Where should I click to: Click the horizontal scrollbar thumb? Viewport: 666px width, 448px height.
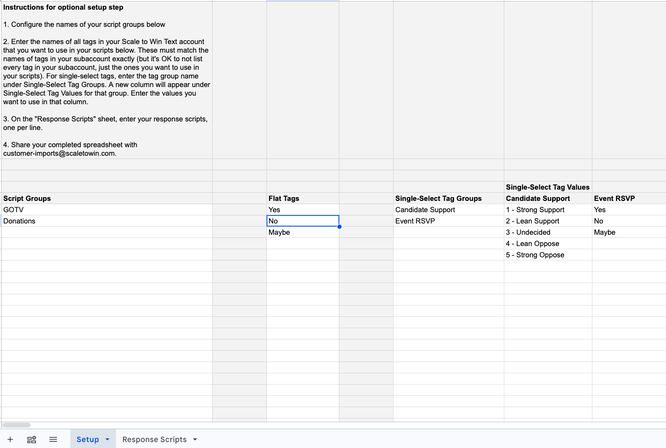point(17,425)
